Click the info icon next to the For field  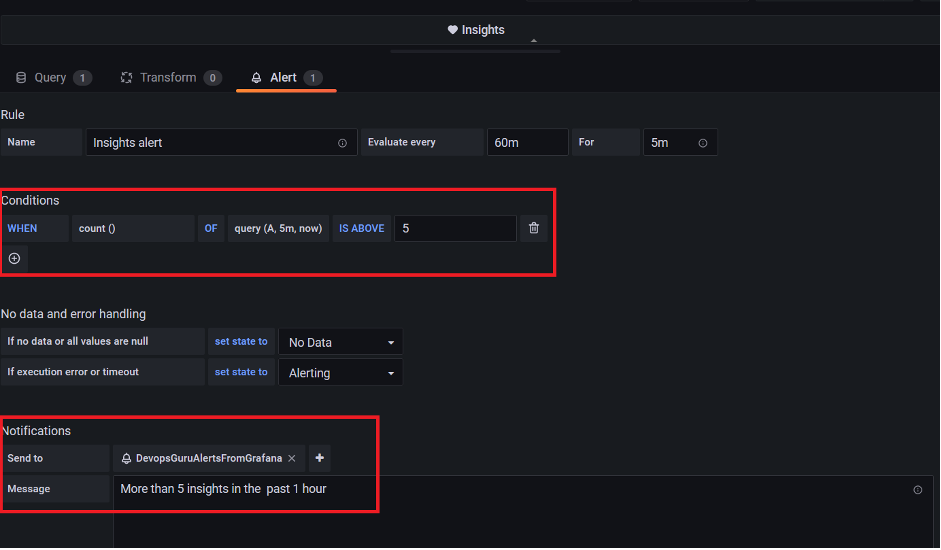pos(703,143)
